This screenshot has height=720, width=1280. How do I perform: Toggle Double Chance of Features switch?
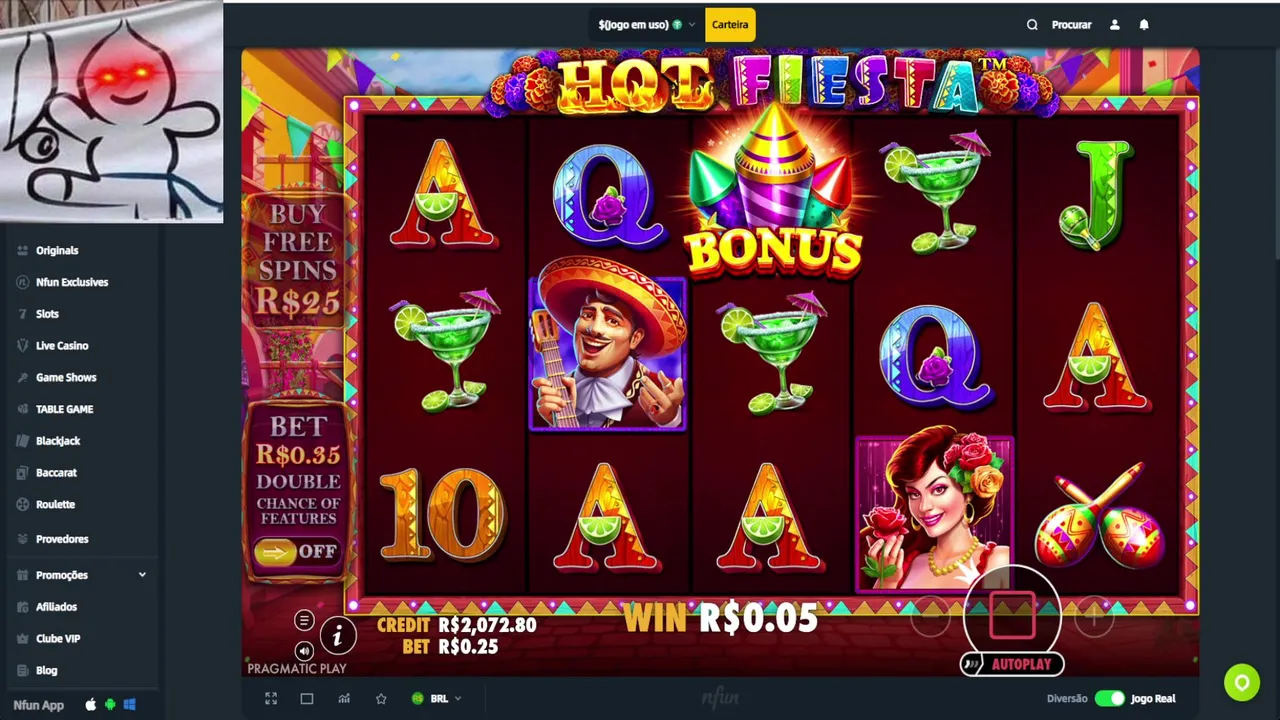[x=296, y=551]
